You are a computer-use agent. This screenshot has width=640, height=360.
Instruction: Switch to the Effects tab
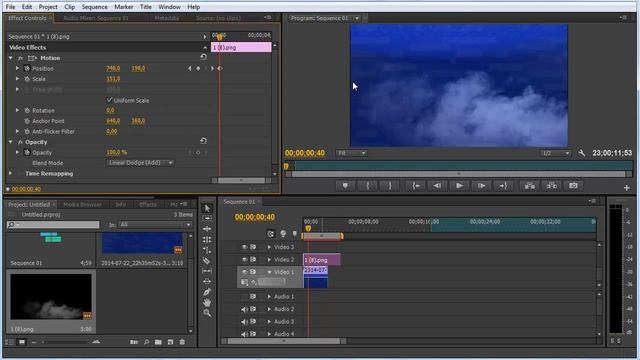(148, 204)
